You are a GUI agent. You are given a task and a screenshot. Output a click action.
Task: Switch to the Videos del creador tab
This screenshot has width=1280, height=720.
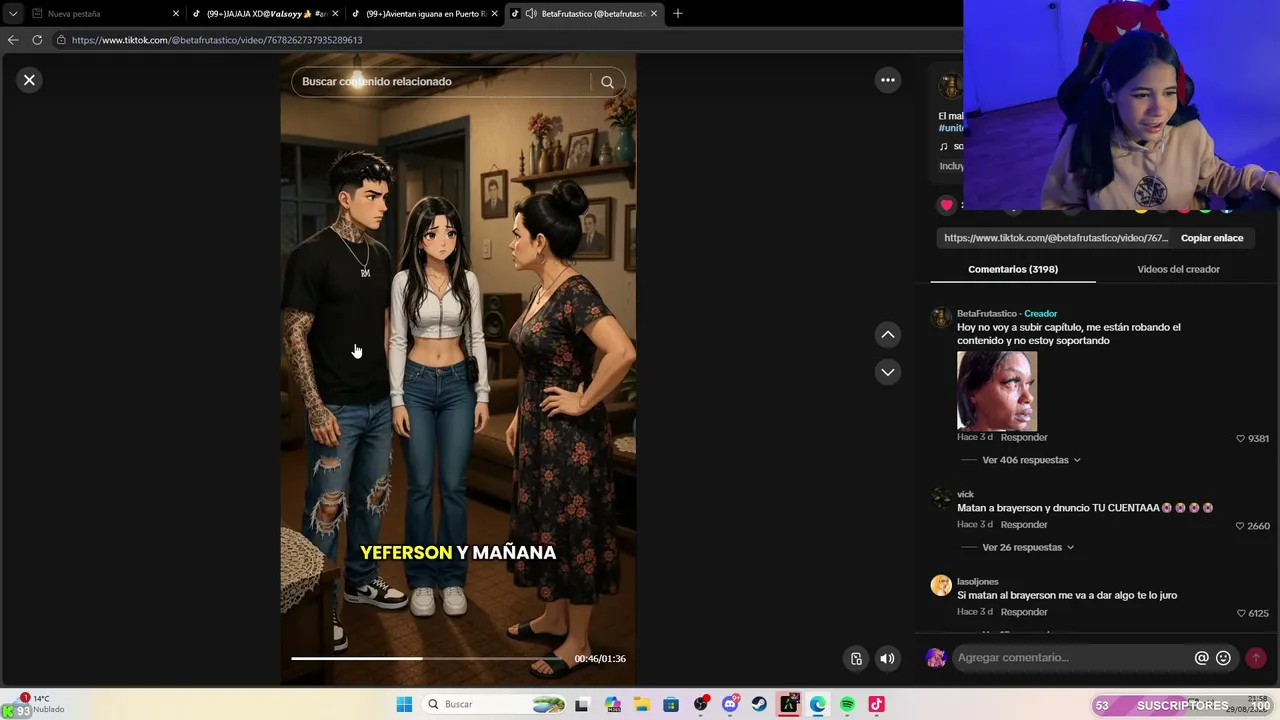pyautogui.click(x=1178, y=269)
